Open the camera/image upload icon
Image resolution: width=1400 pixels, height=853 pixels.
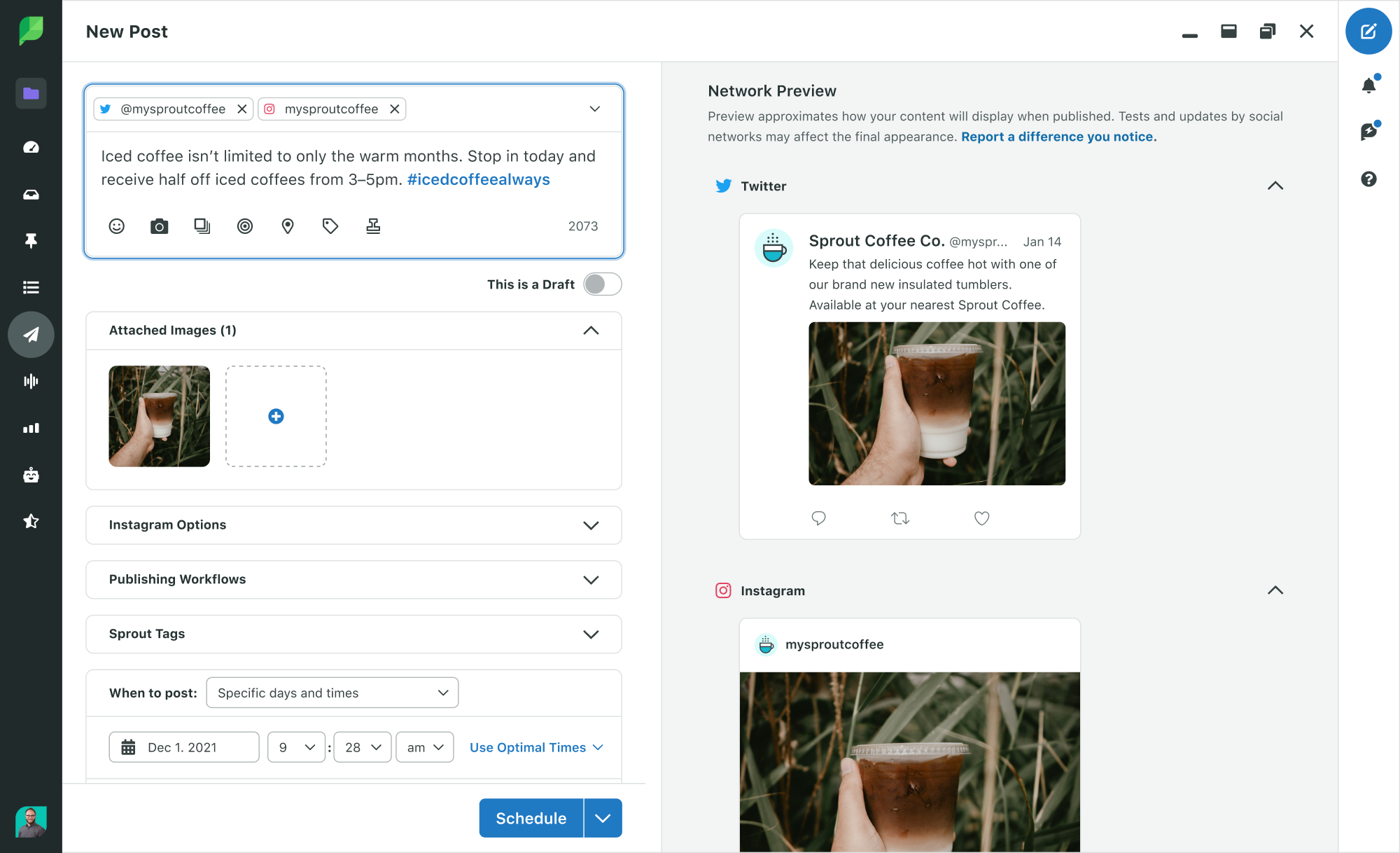(x=159, y=225)
